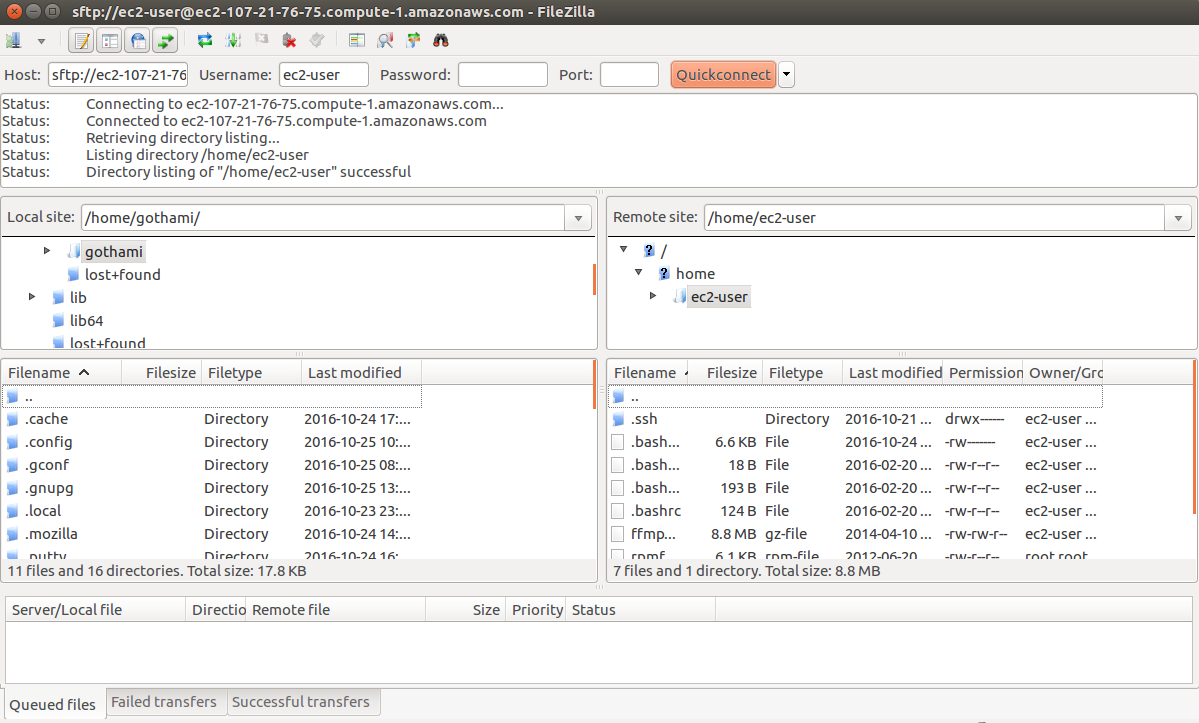Select the .gnupg folder icon in local list

[12, 488]
